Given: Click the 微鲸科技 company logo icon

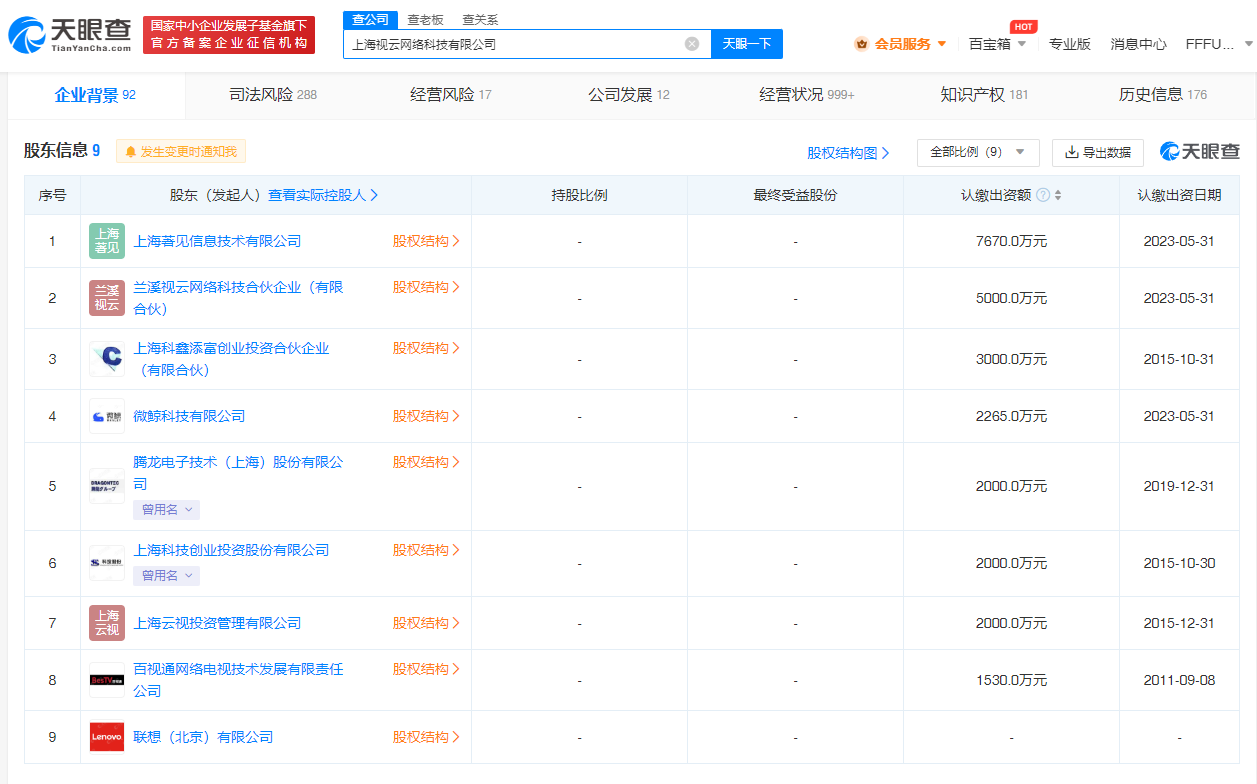Looking at the screenshot, I should (107, 416).
